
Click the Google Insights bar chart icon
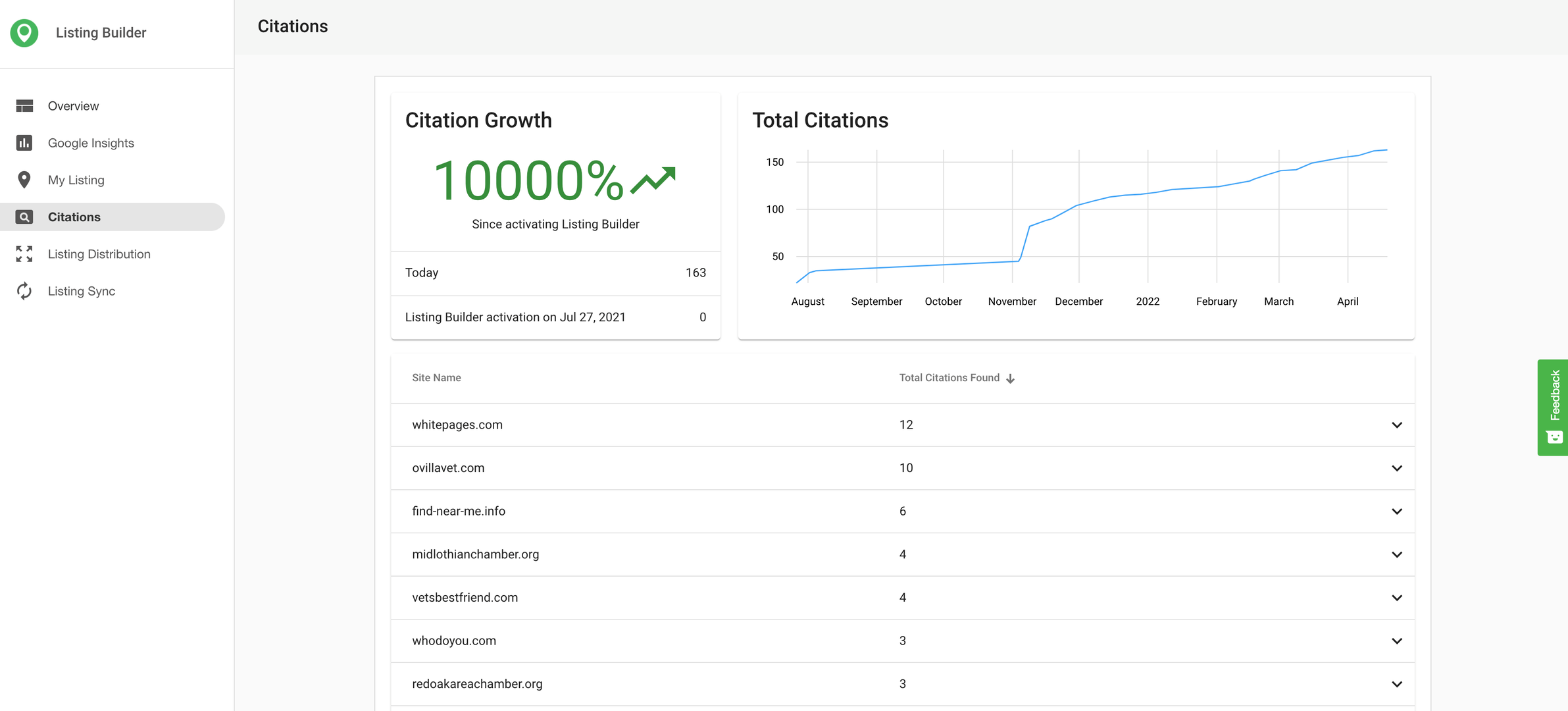pos(24,143)
